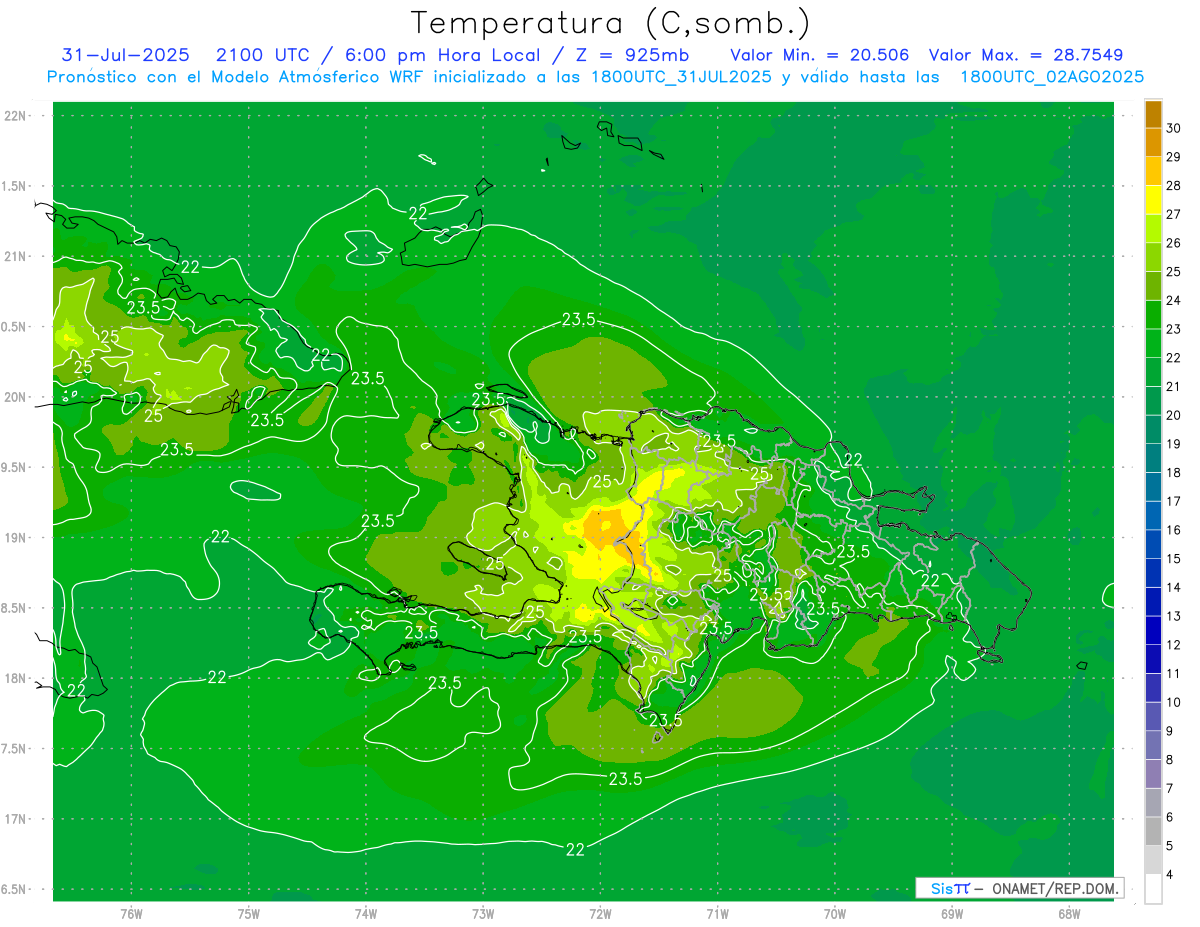Screen dimensions: 1200x927
Task: Click the swatch between 23 and 24
Action: click(1153, 315)
